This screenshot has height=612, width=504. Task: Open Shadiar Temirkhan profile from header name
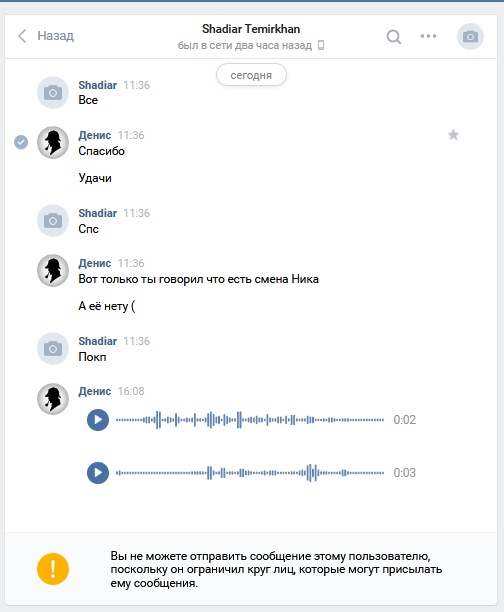[x=251, y=29]
